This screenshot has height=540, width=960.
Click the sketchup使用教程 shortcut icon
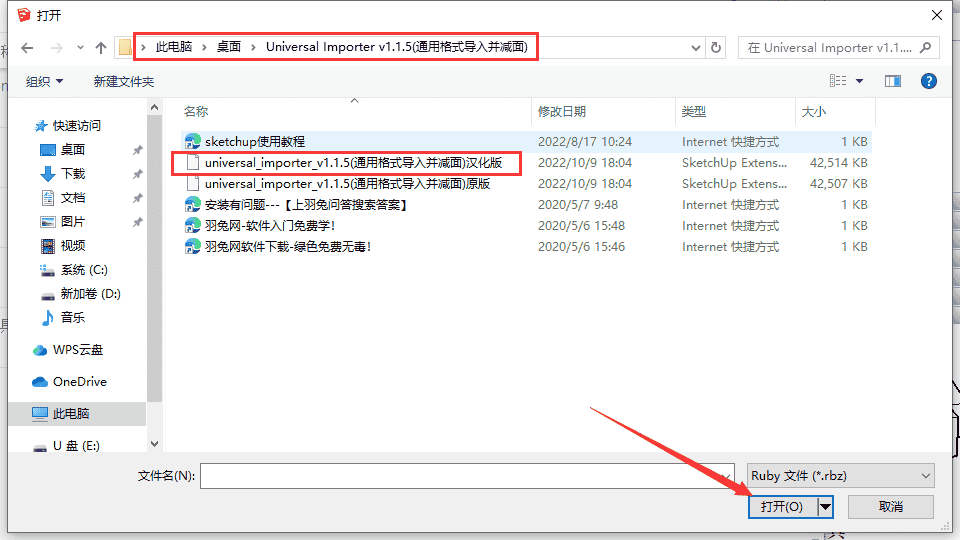point(193,141)
